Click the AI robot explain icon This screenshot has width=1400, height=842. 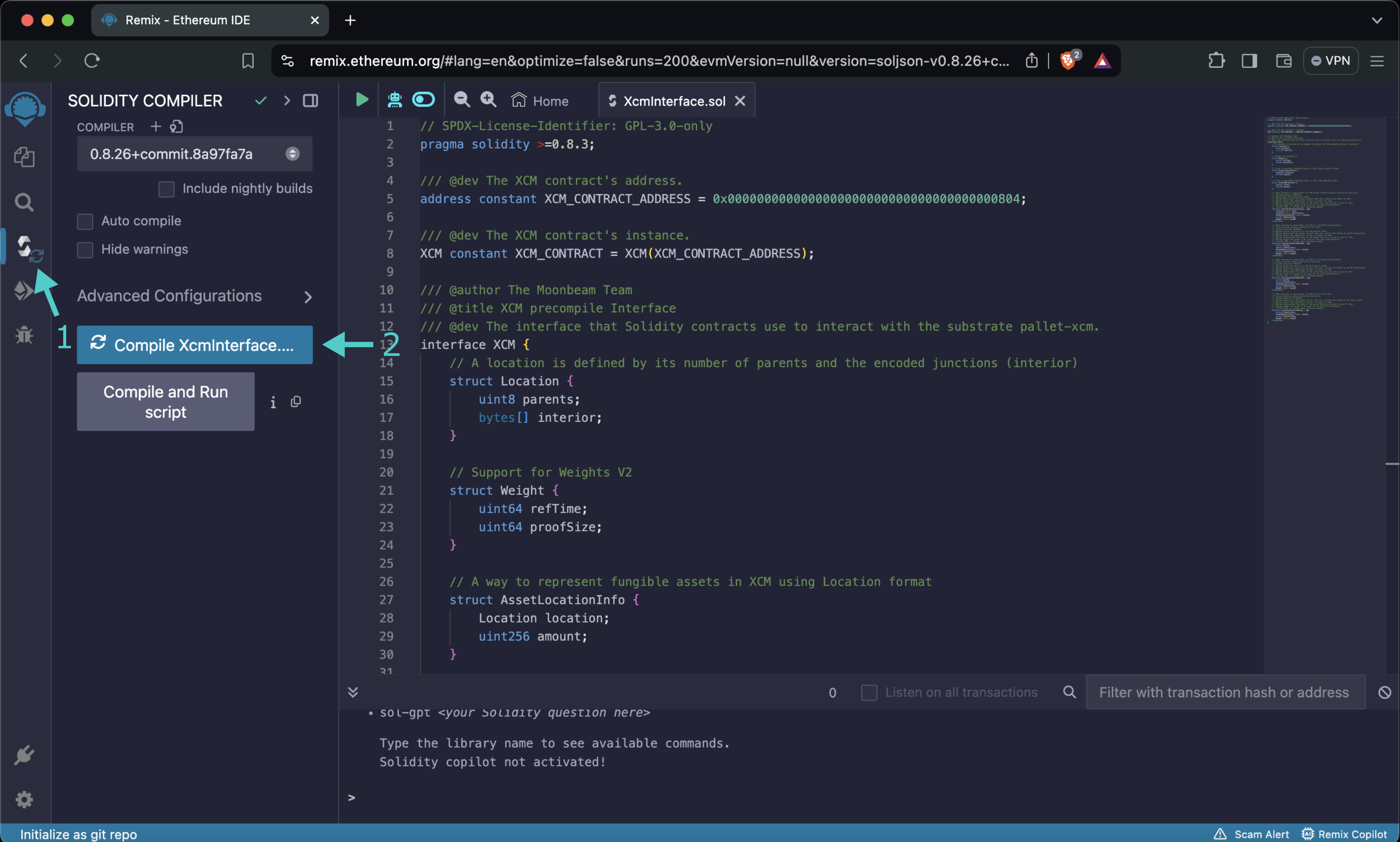[x=395, y=100]
